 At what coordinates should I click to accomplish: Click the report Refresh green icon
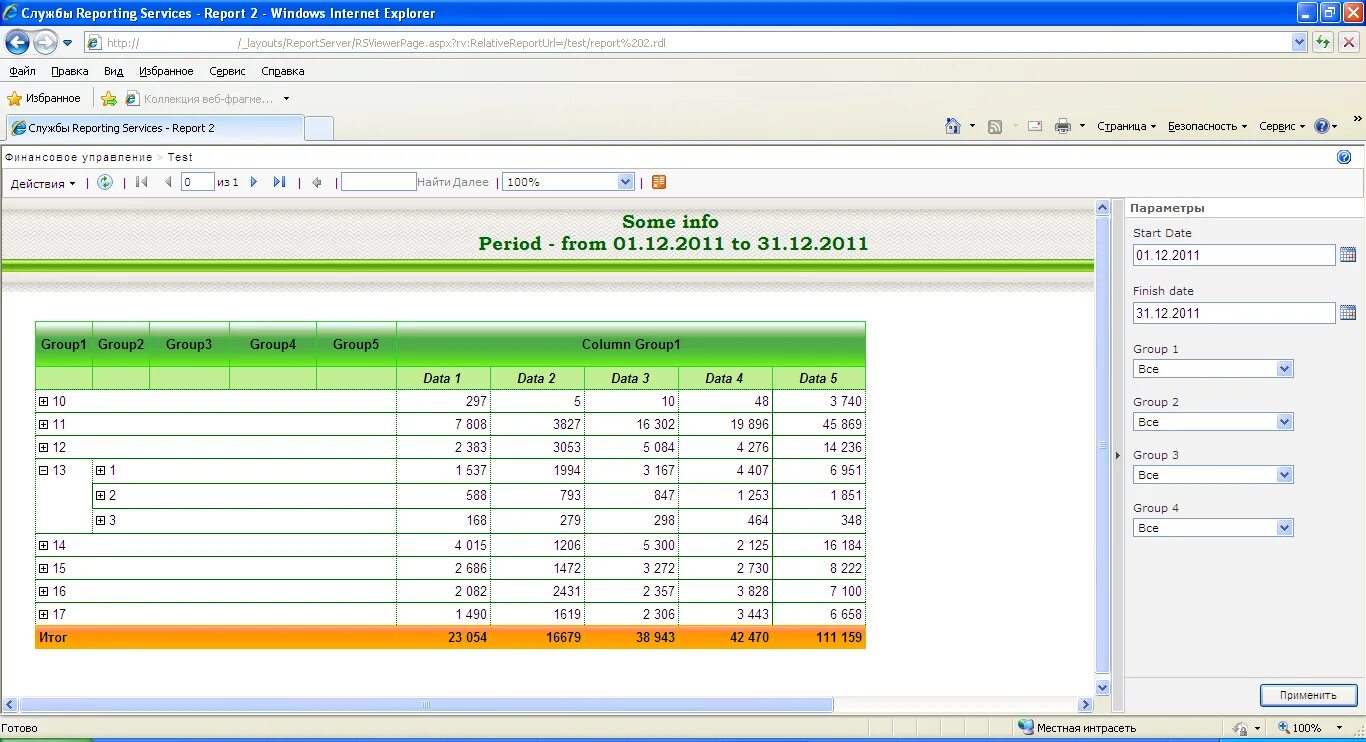pos(105,182)
